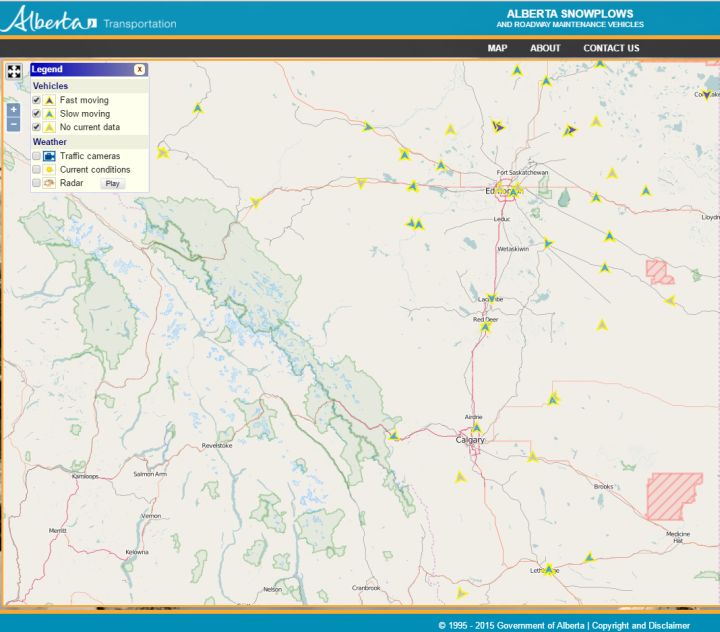Click the Kamloops map label
The height and width of the screenshot is (632, 720).
85,476
